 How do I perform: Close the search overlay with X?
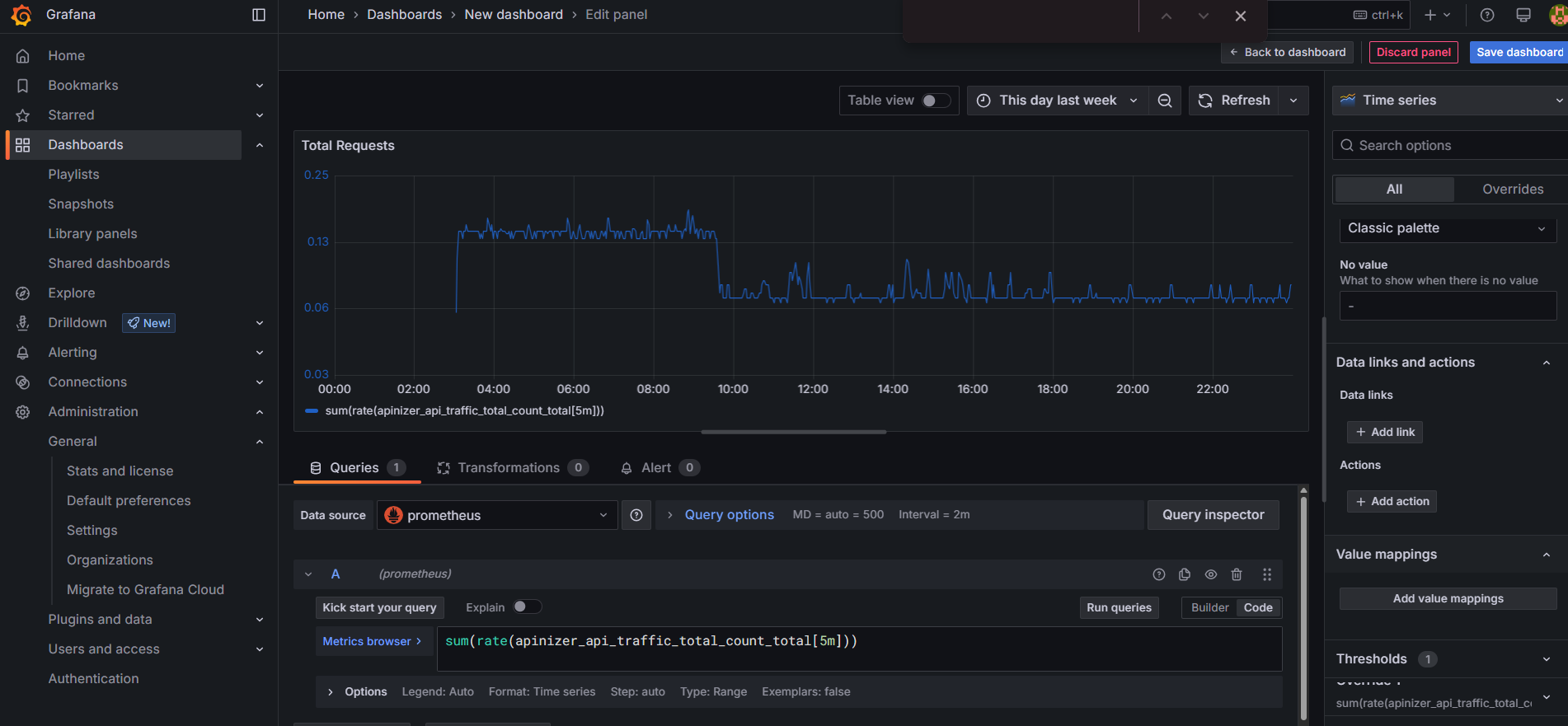(x=1241, y=16)
